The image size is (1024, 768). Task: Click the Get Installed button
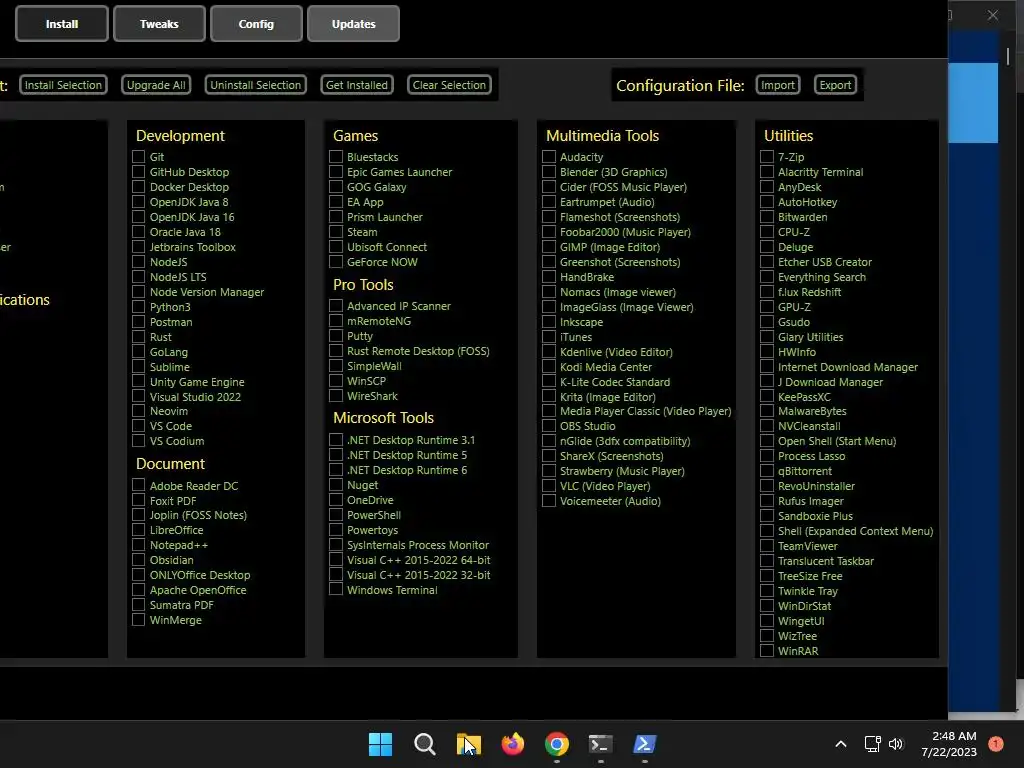pyautogui.click(x=357, y=85)
